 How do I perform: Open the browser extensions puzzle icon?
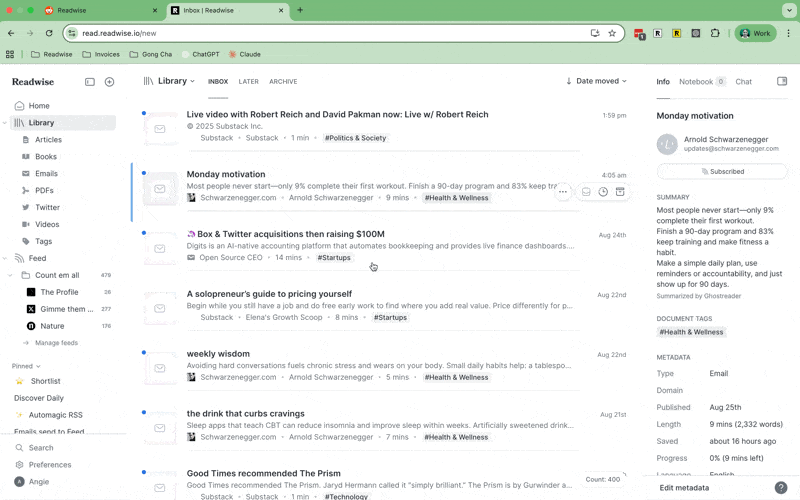pyautogui.click(x=715, y=33)
